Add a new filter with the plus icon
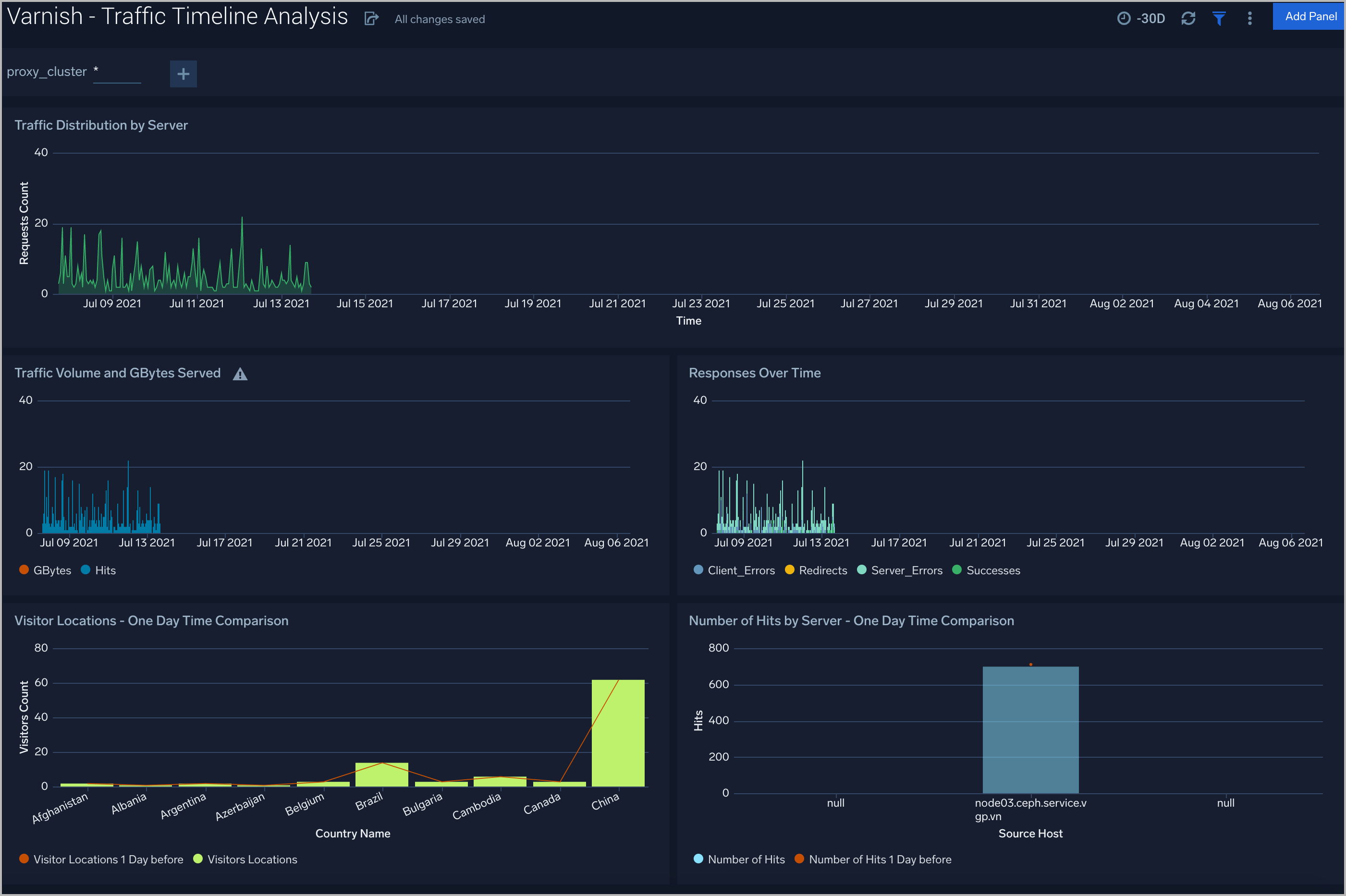This screenshot has width=1346, height=896. [183, 74]
